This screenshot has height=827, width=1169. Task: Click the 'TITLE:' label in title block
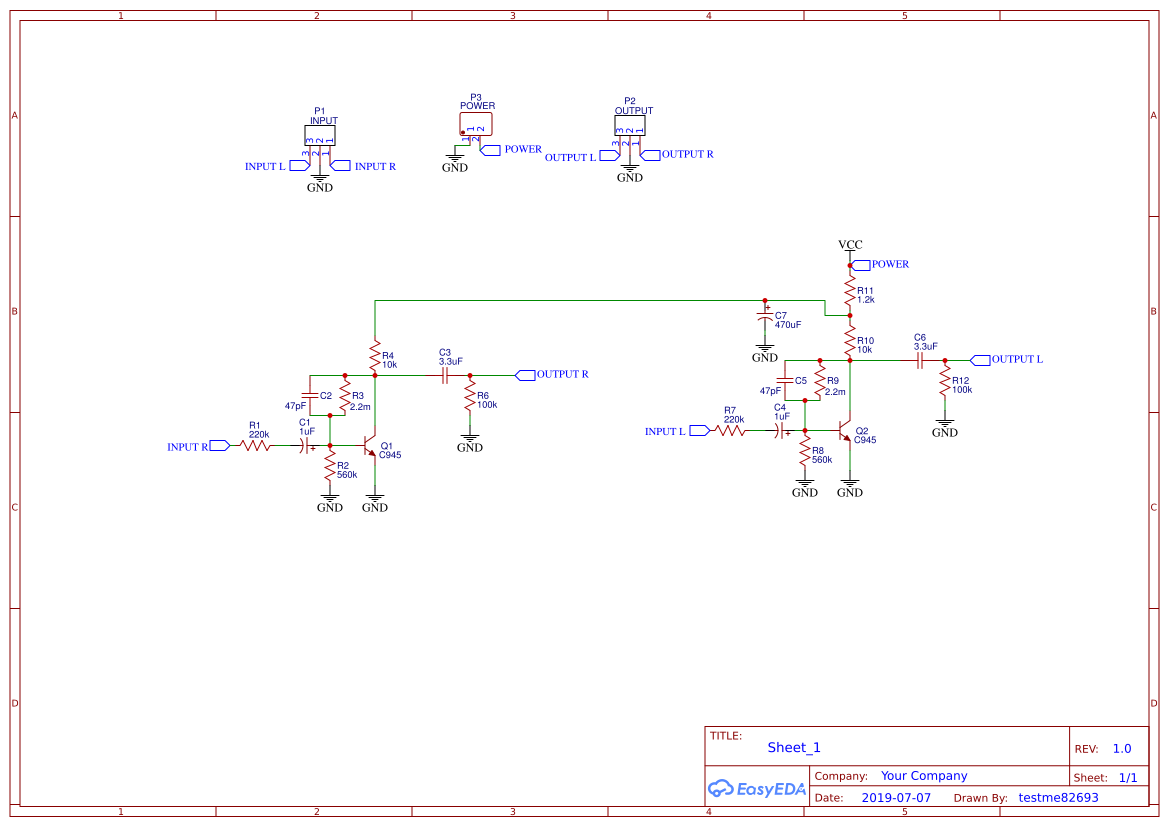click(726, 736)
